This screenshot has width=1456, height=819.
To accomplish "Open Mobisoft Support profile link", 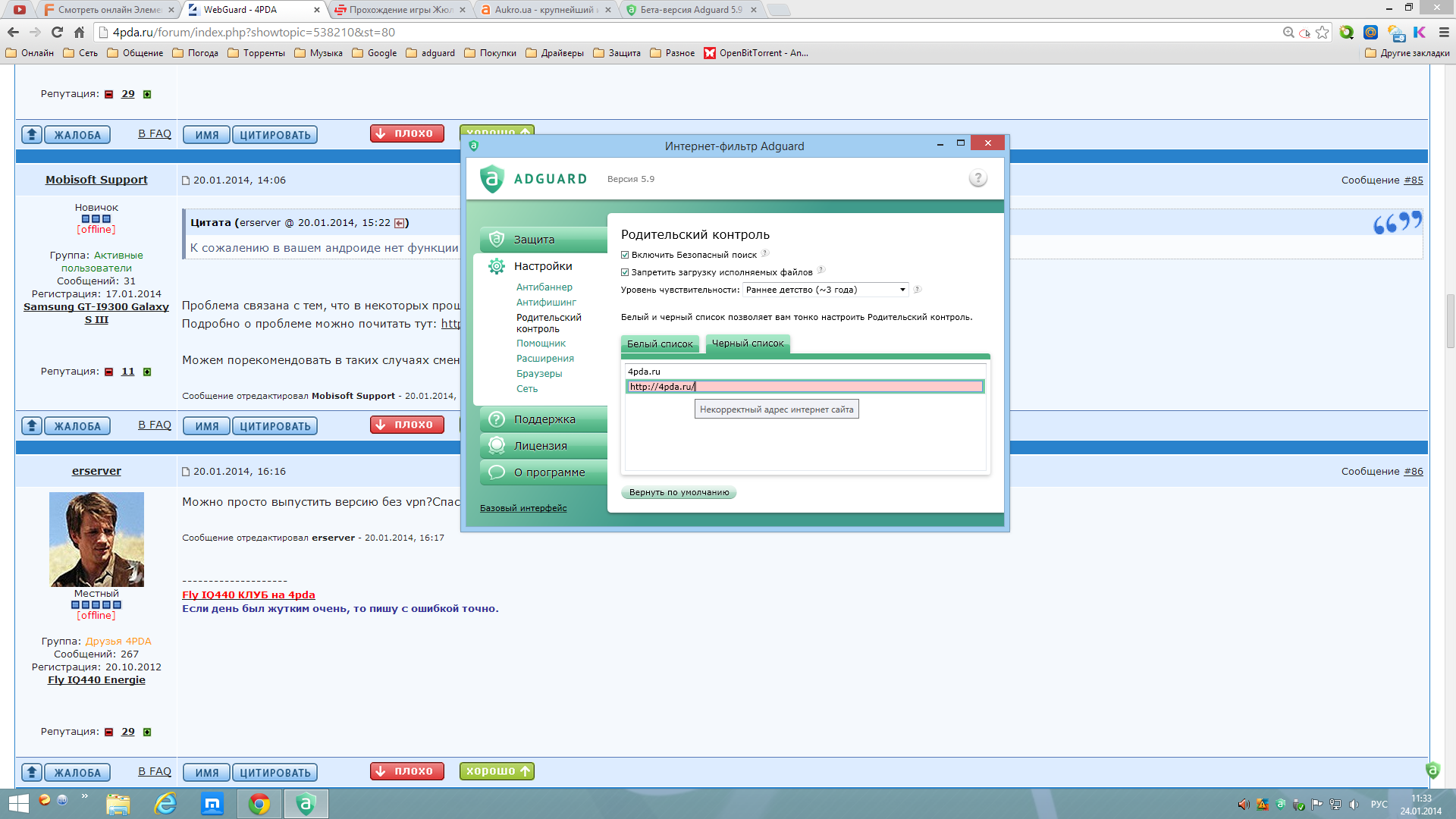I will 96,180.
